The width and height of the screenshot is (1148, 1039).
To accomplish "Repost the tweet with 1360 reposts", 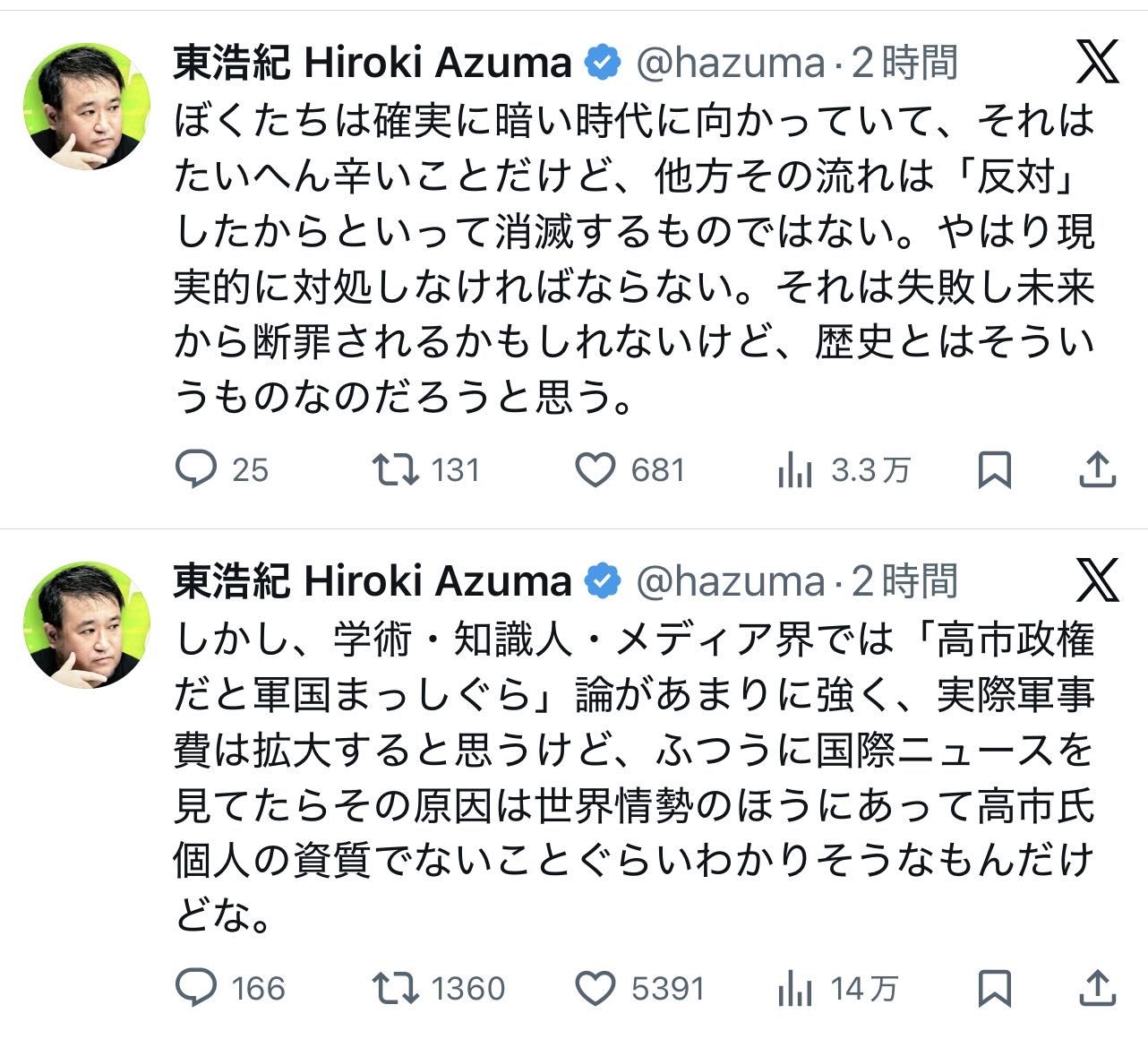I will click(x=395, y=988).
